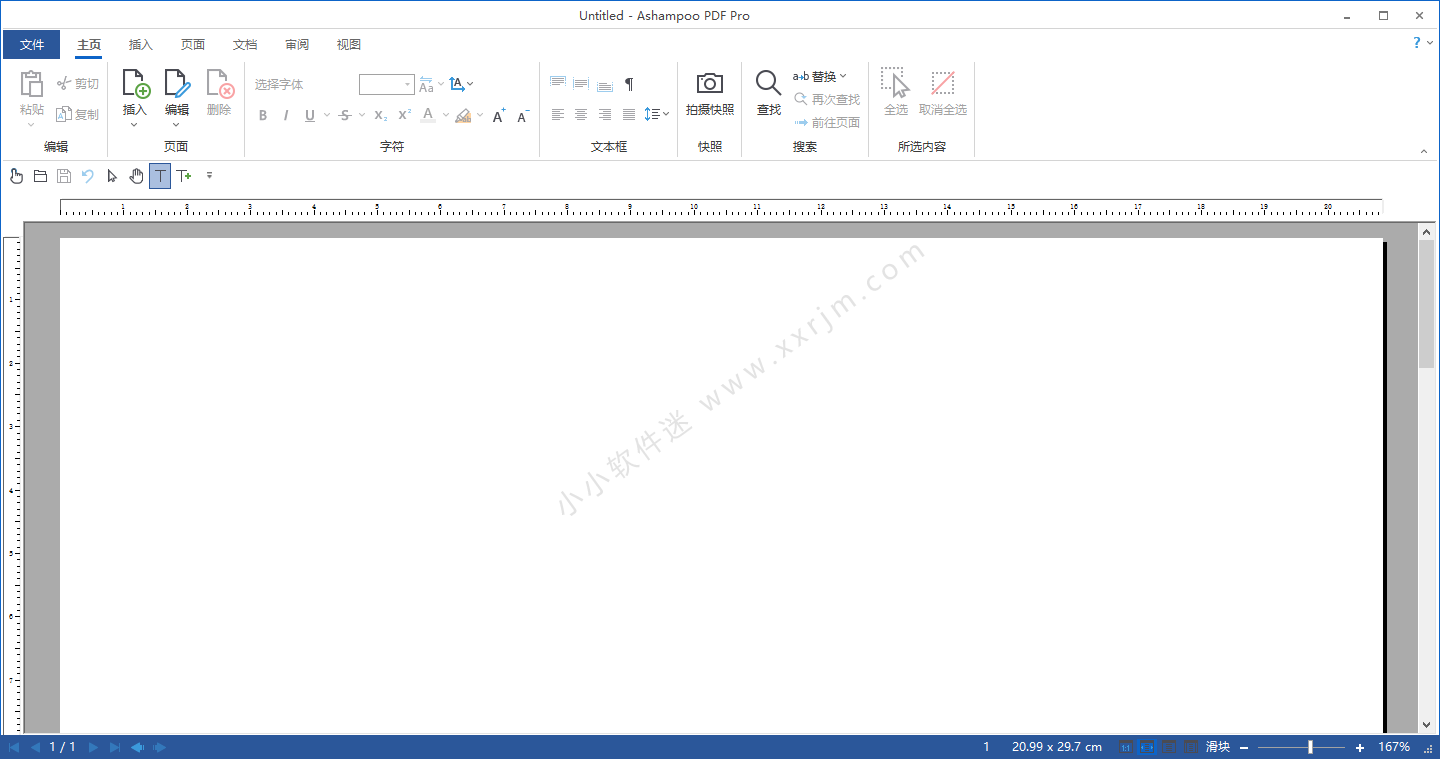
Task: Click the zoom slider handle
Action: [x=1310, y=747]
